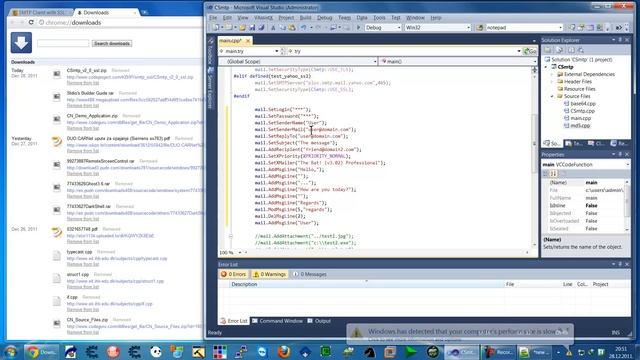
Task: Click the big blue download arrow icon
Action: 21,42
